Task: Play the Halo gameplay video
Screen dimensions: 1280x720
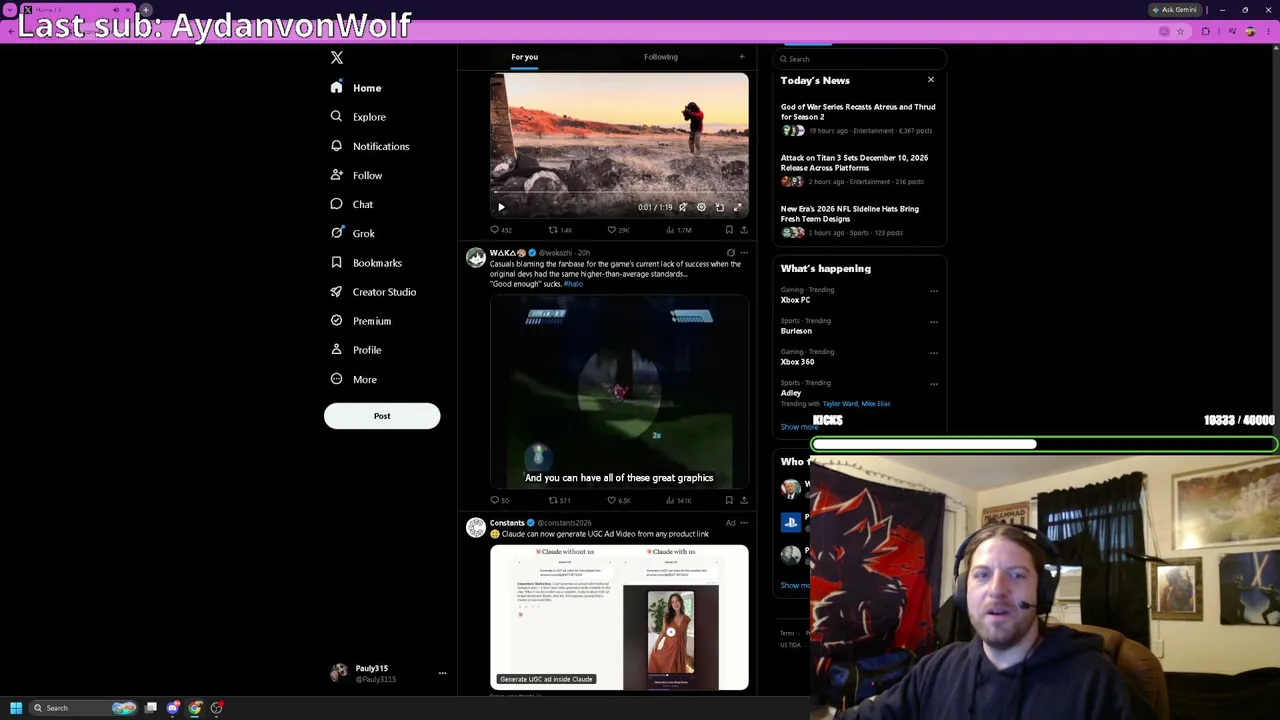Action: (619, 393)
